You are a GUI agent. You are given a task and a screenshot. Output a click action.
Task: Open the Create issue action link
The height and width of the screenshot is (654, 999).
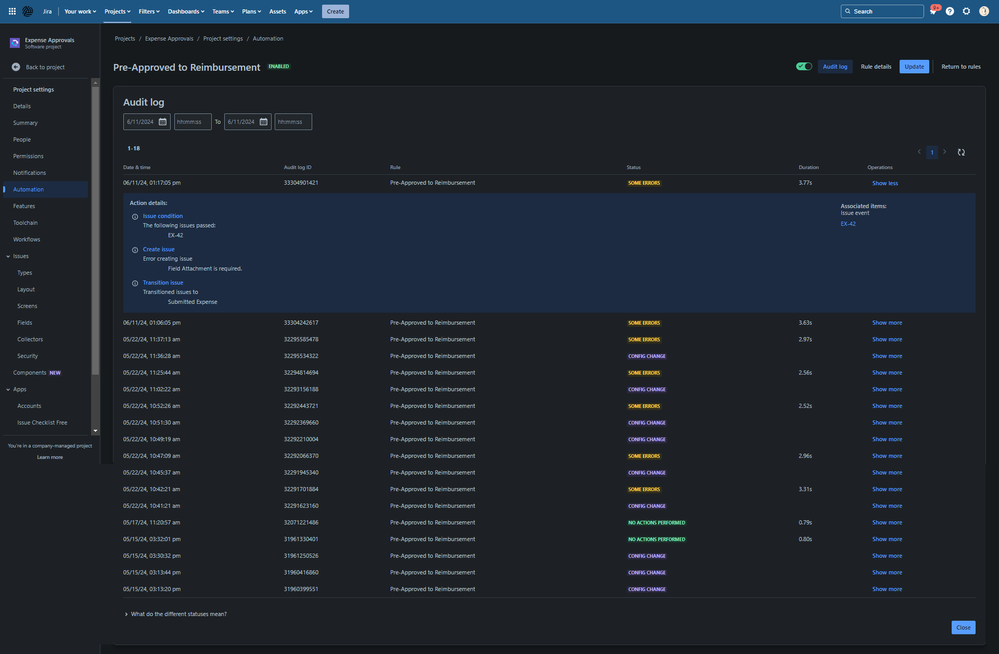click(x=159, y=249)
